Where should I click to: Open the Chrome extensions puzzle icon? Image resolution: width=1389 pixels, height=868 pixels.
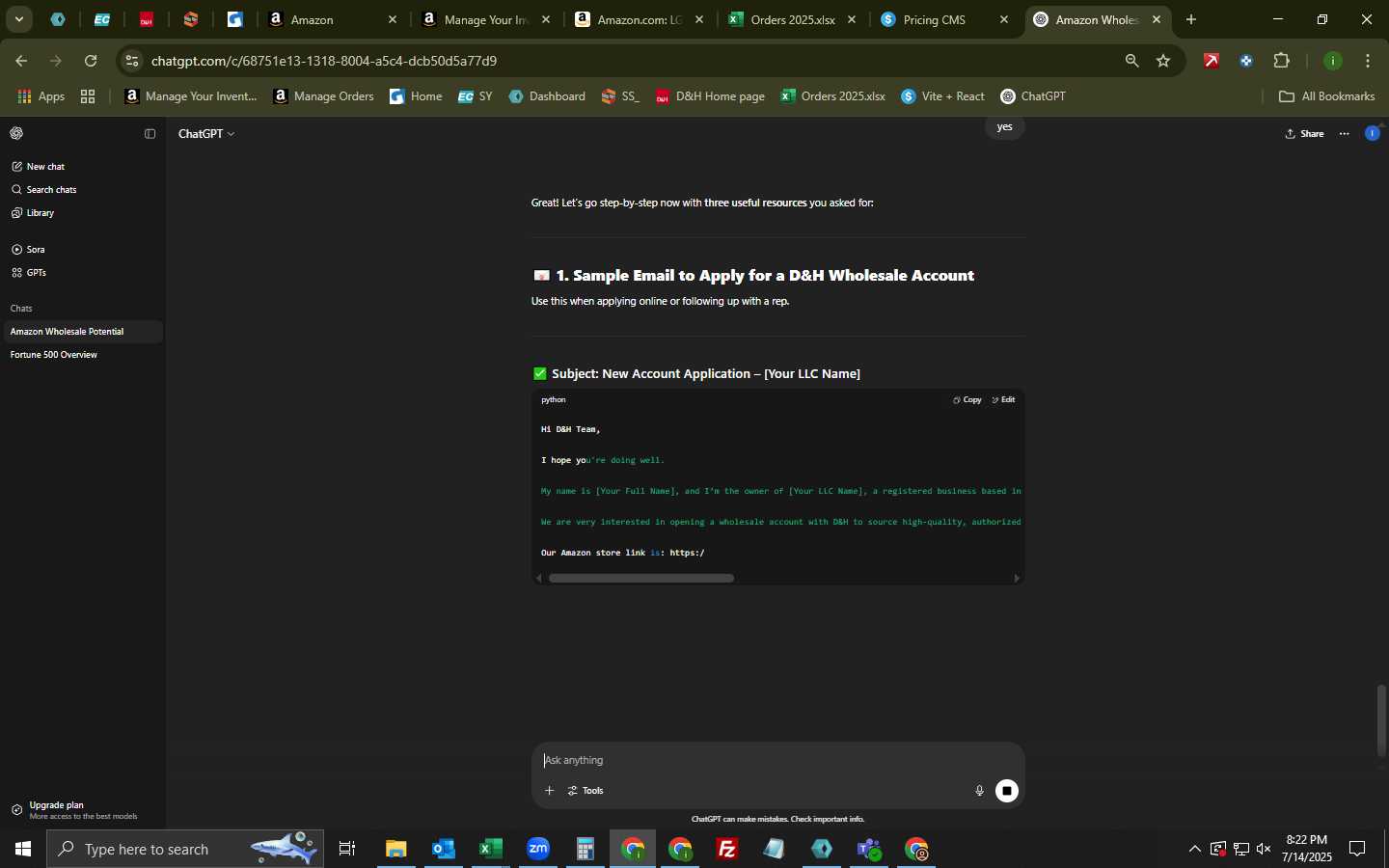coord(1281,61)
